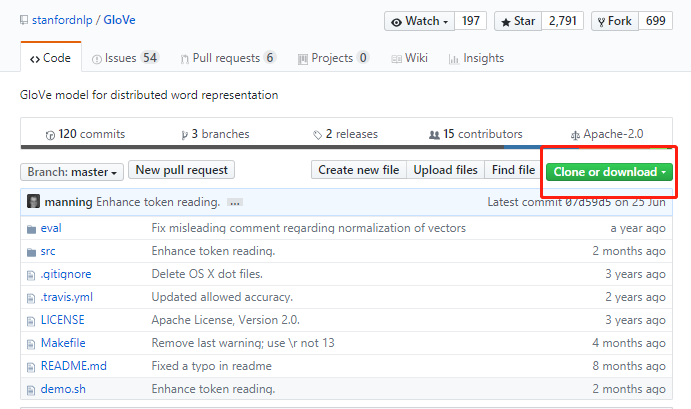Click the commits history clock icon
Viewport: 691px width, 409px height.
50,135
